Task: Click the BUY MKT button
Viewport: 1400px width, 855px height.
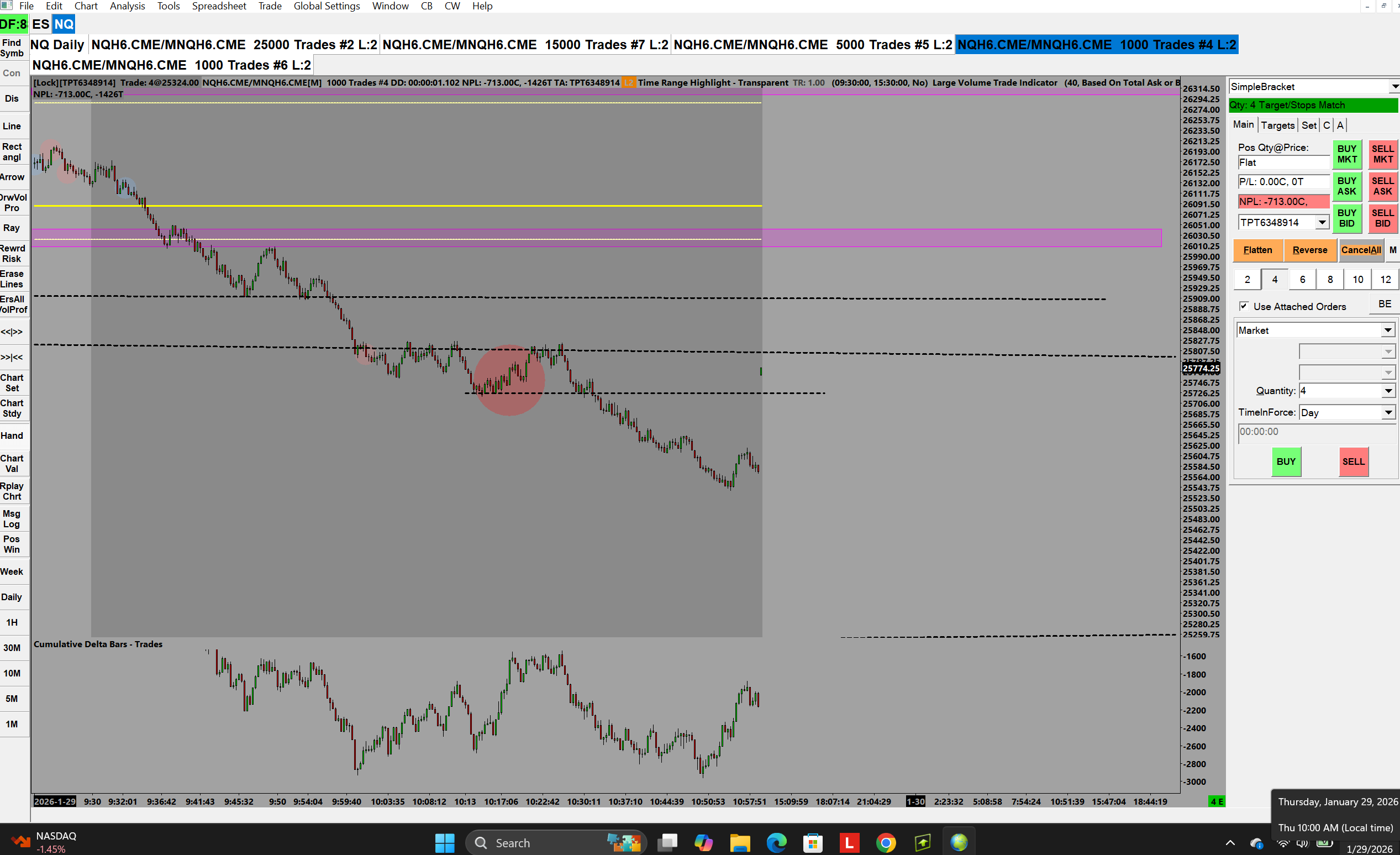Action: click(1346, 154)
